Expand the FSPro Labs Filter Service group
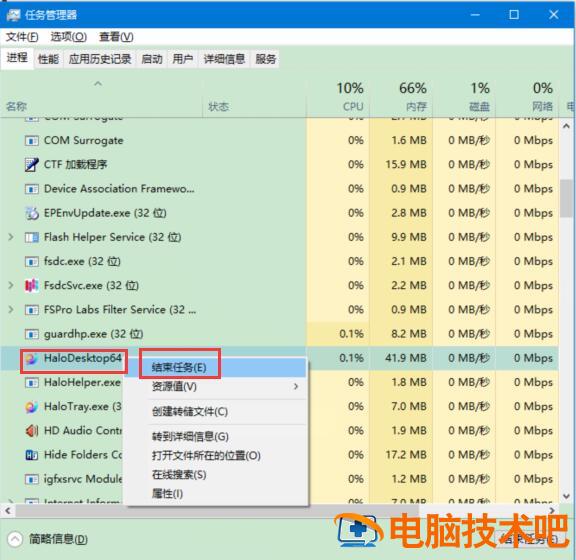The width and height of the screenshot is (576, 560). (11, 310)
